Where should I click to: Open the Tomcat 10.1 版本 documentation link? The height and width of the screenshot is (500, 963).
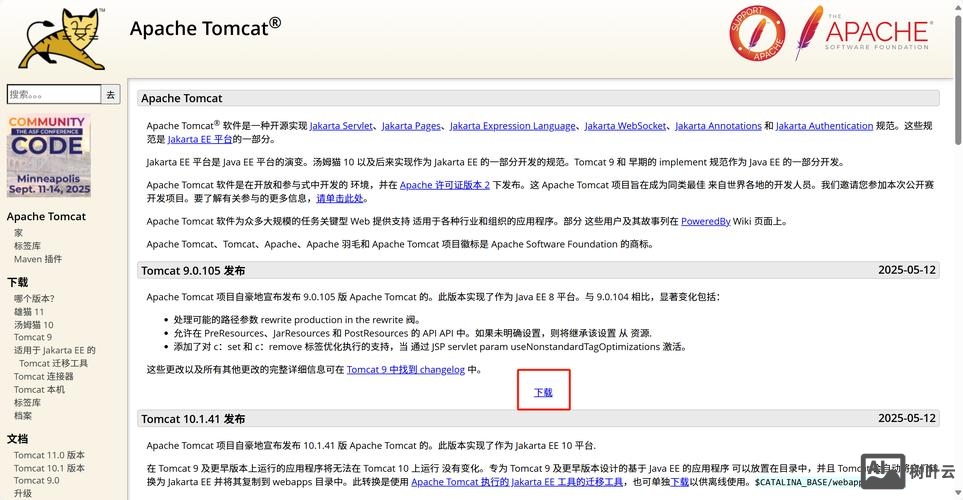(x=49, y=468)
